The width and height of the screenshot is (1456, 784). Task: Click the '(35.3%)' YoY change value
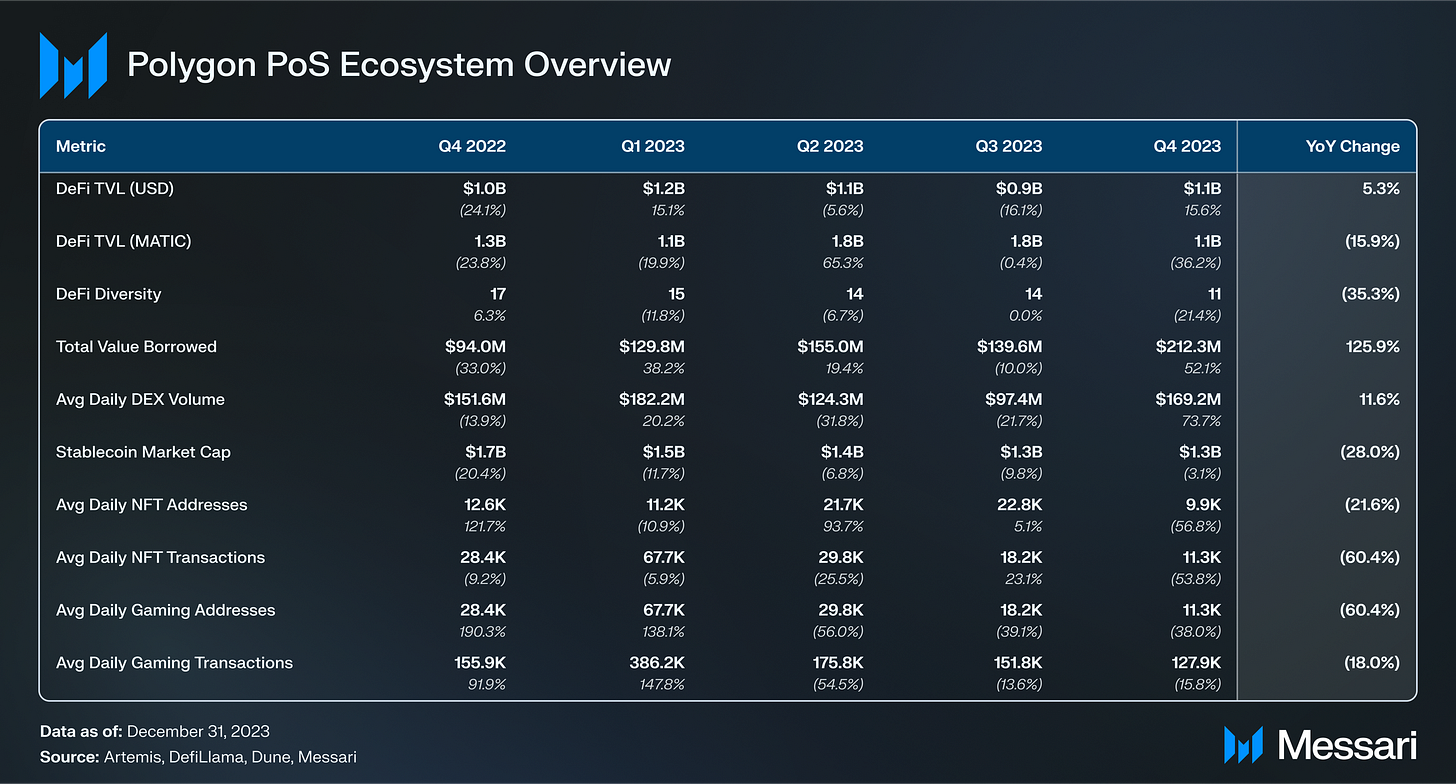pyautogui.click(x=1370, y=294)
